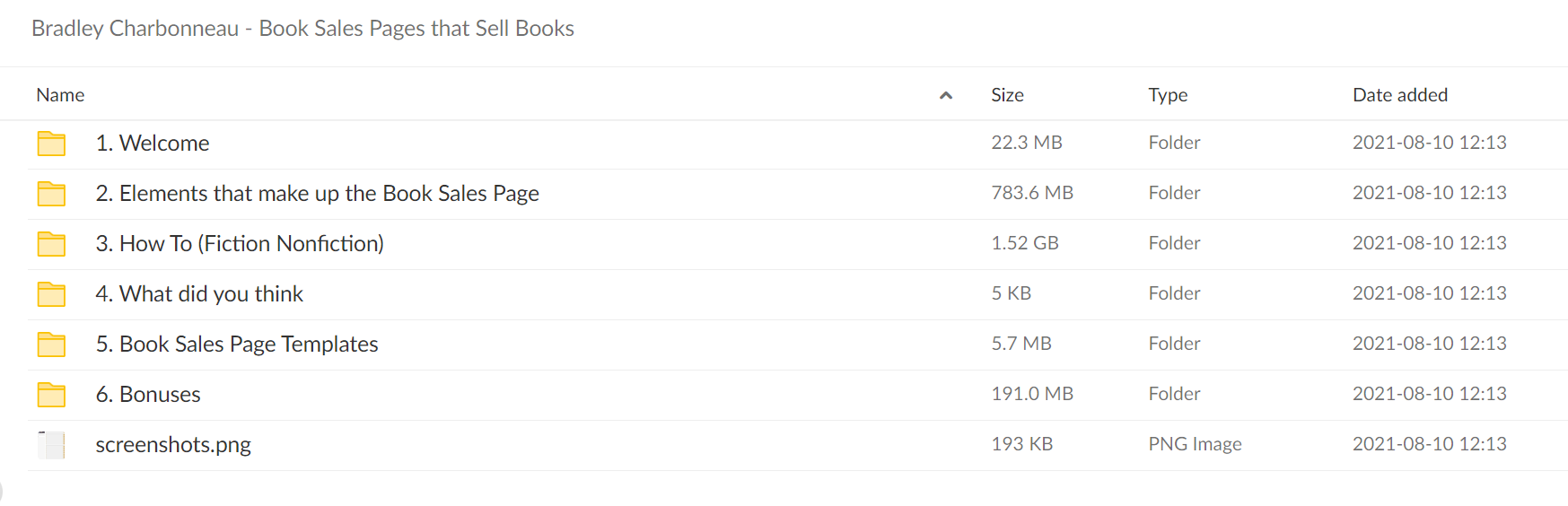Click folder icon for Elements that make up
1568x506 pixels.
tap(51, 194)
